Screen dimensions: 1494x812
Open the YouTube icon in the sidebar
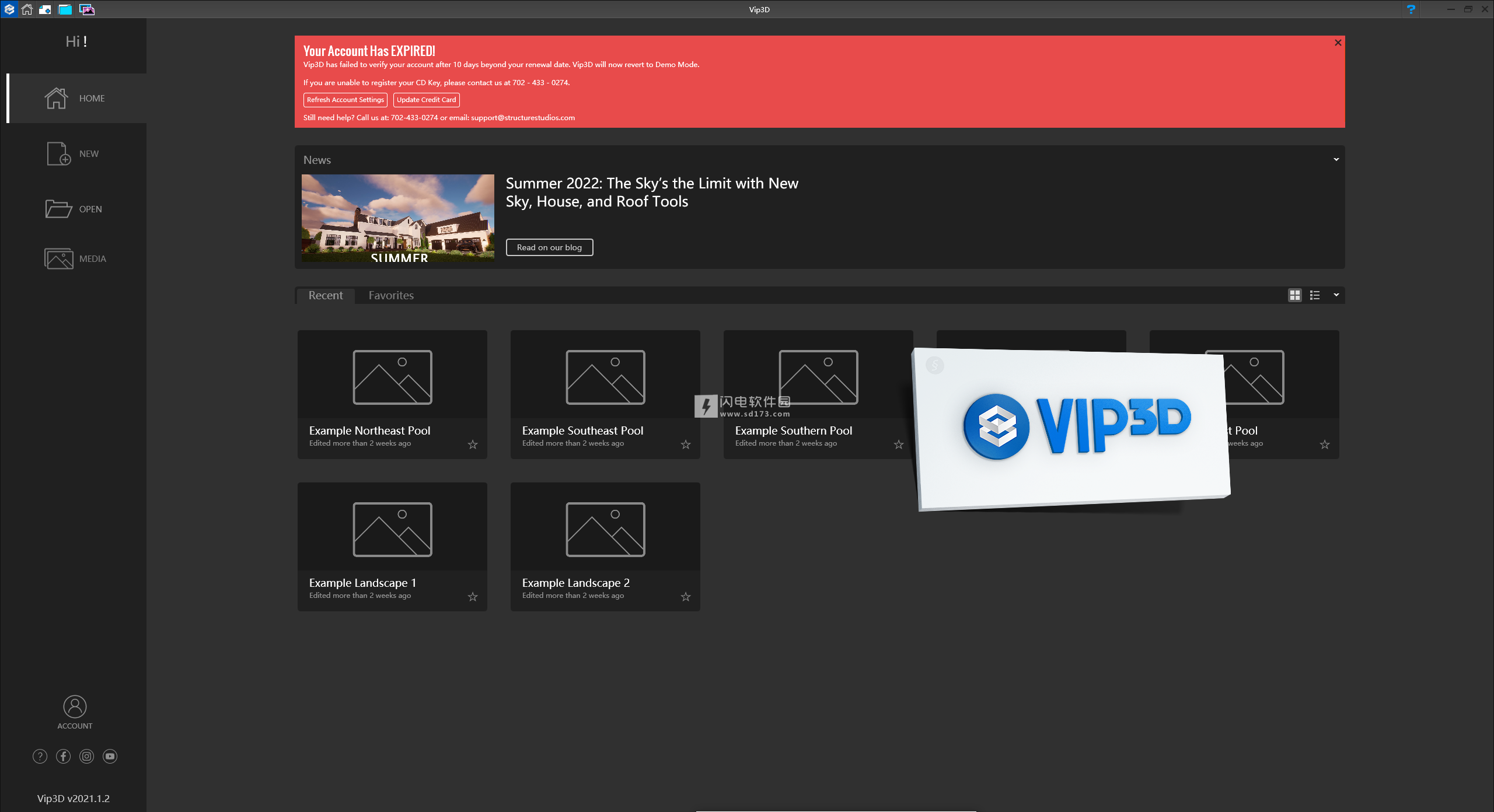(110, 757)
